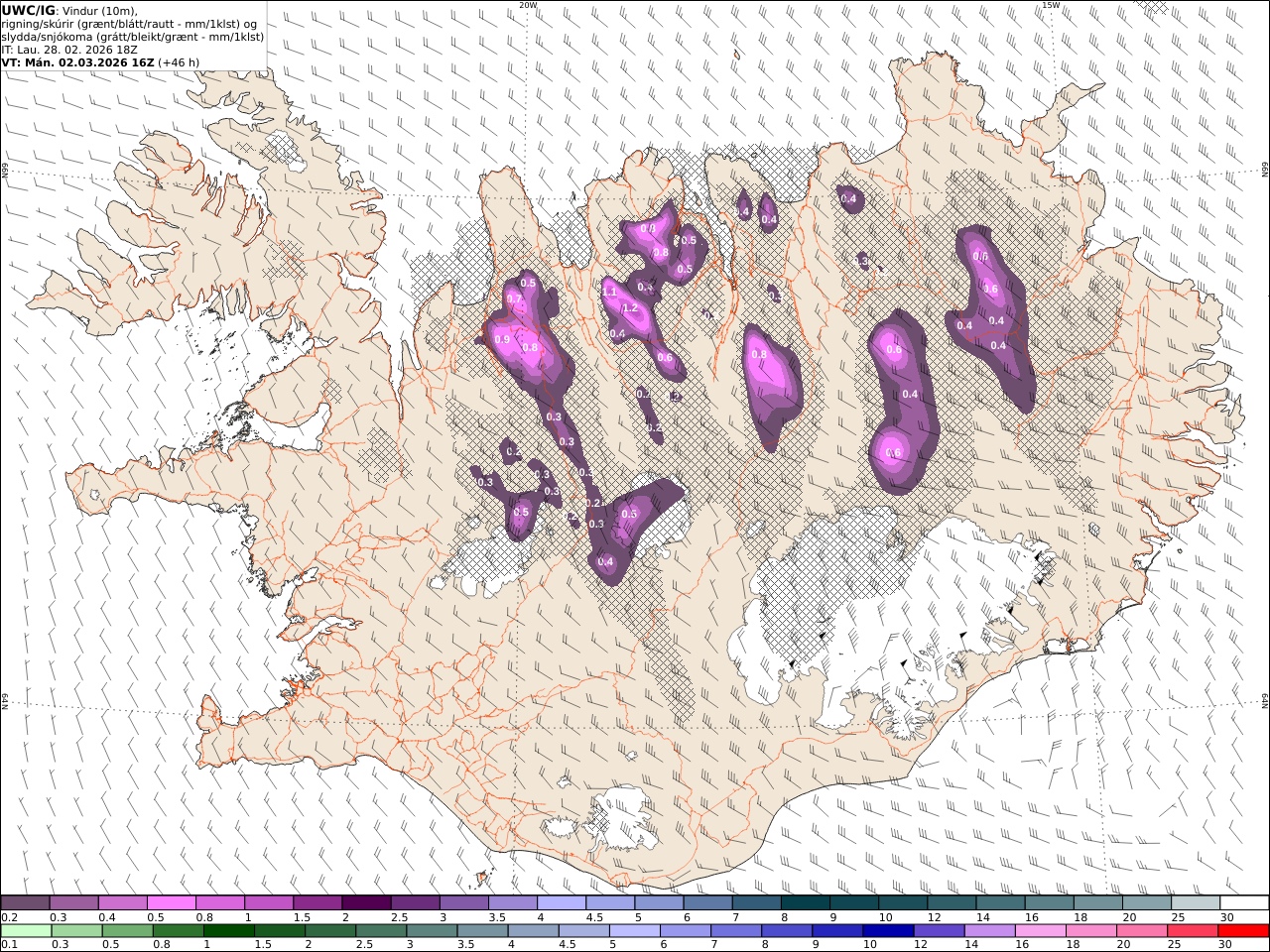The height and width of the screenshot is (952, 1270).
Task: Click the "15W" longitude label
Action: (1050, 5)
